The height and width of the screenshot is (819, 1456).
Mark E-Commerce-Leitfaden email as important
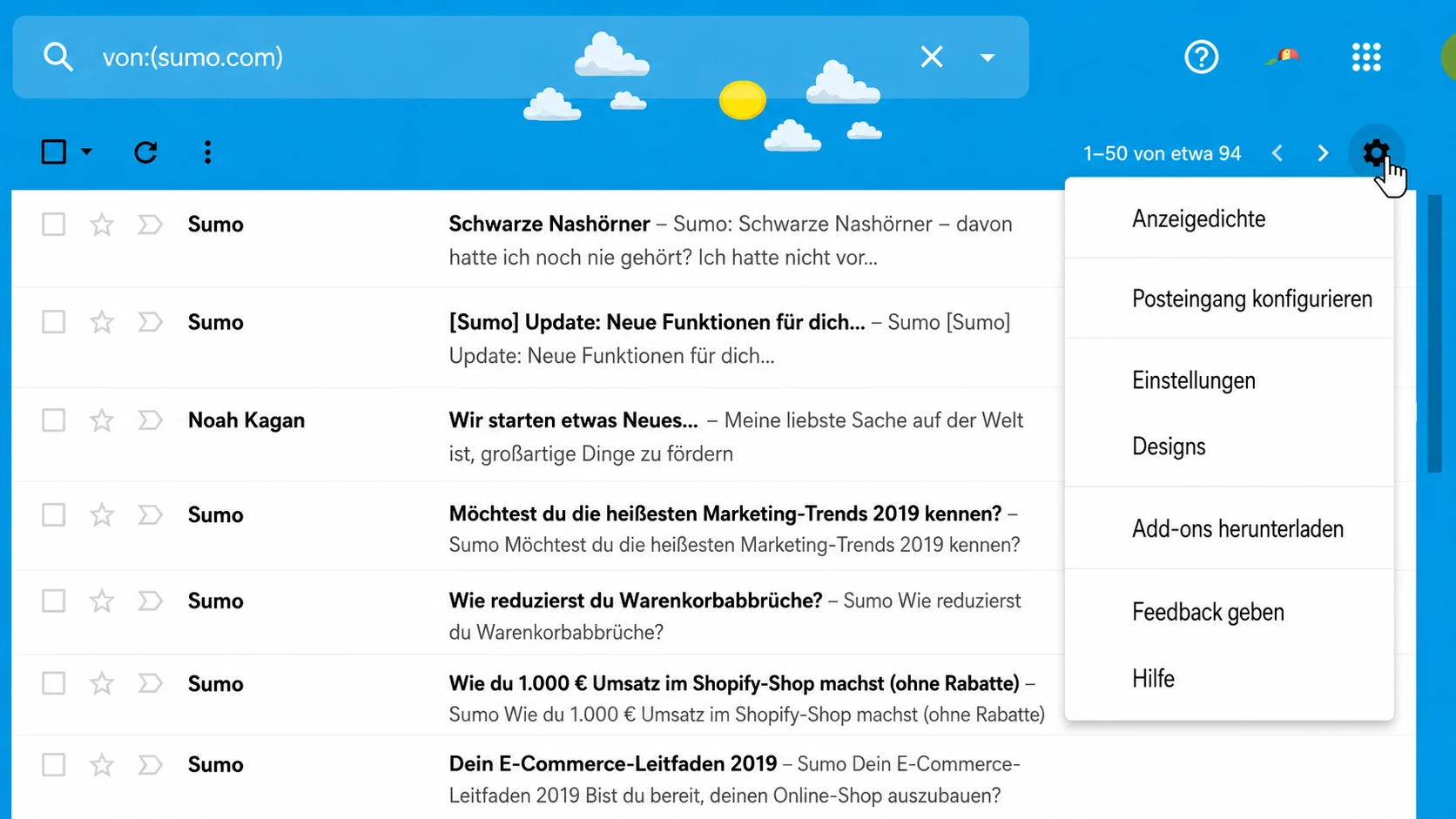(150, 765)
